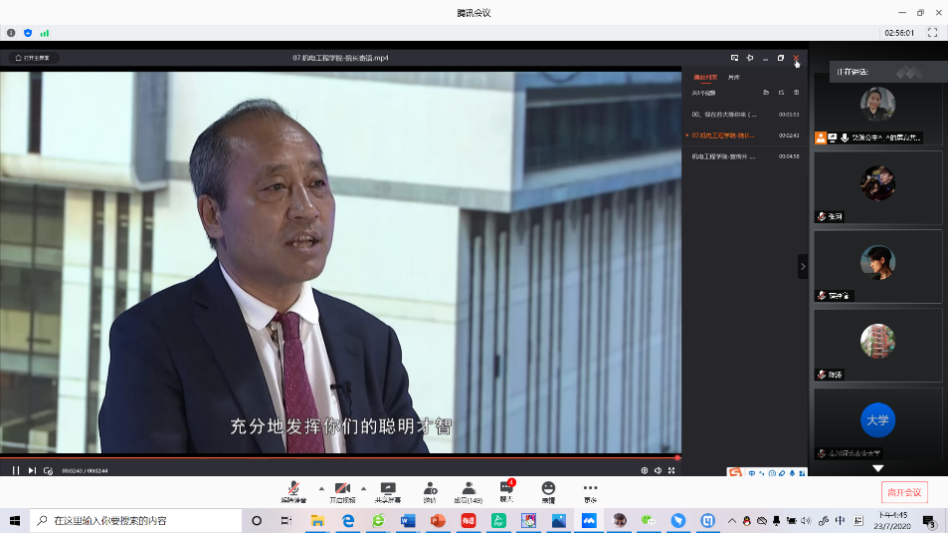
Task: Turn on the camera with 开启视频
Action: pos(342,489)
